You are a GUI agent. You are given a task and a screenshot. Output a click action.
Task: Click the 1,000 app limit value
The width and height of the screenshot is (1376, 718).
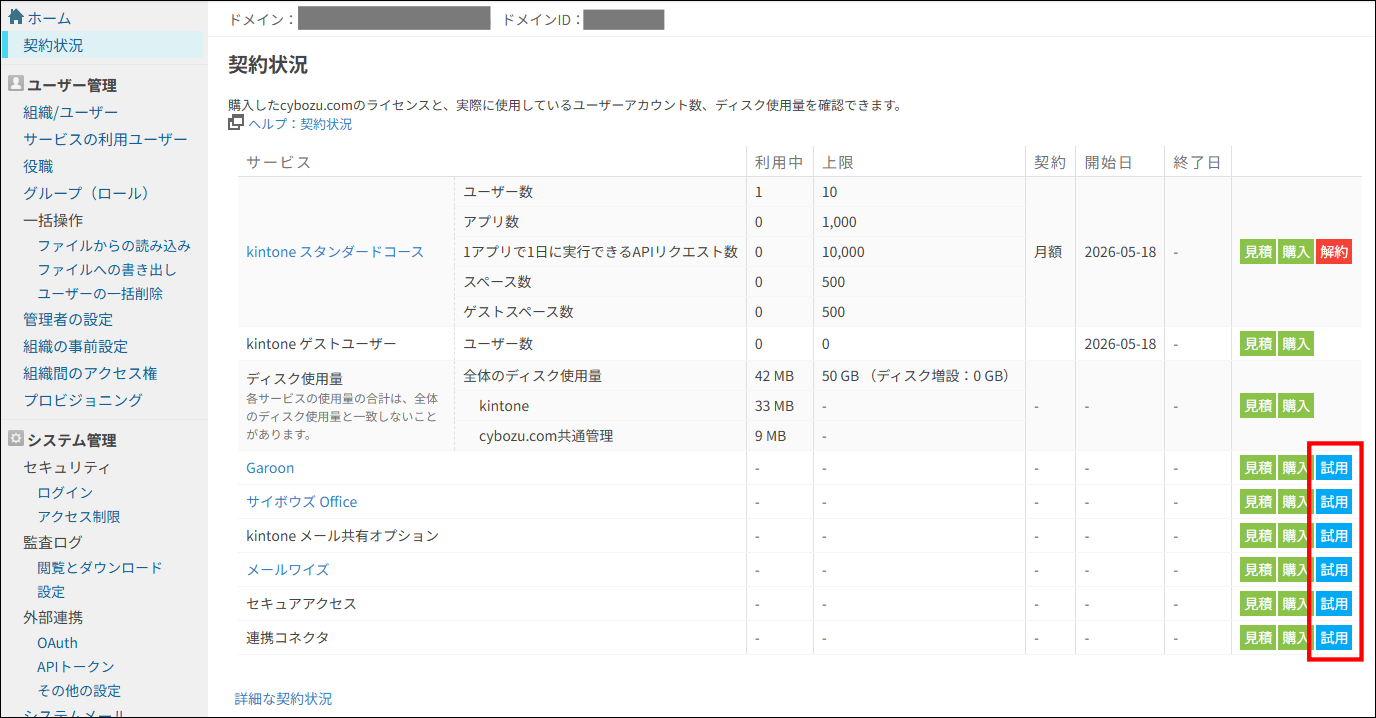coord(839,222)
